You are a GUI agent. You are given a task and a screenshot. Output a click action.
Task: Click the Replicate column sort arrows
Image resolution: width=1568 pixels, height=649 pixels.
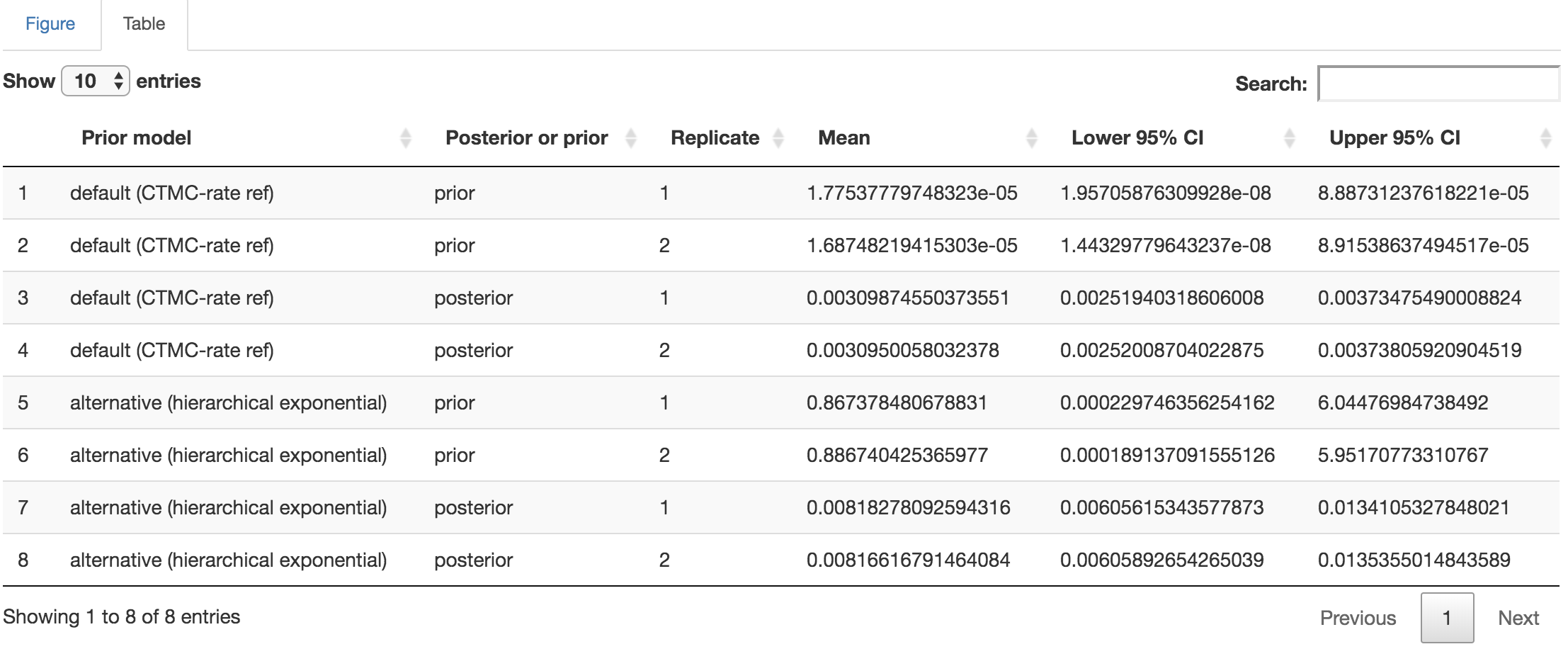pyautogui.click(x=778, y=138)
